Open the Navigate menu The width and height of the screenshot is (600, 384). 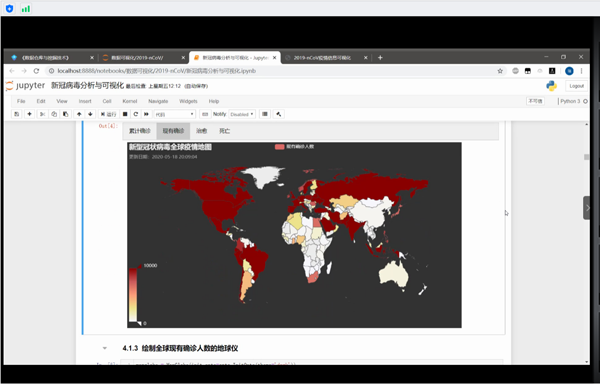(x=158, y=101)
